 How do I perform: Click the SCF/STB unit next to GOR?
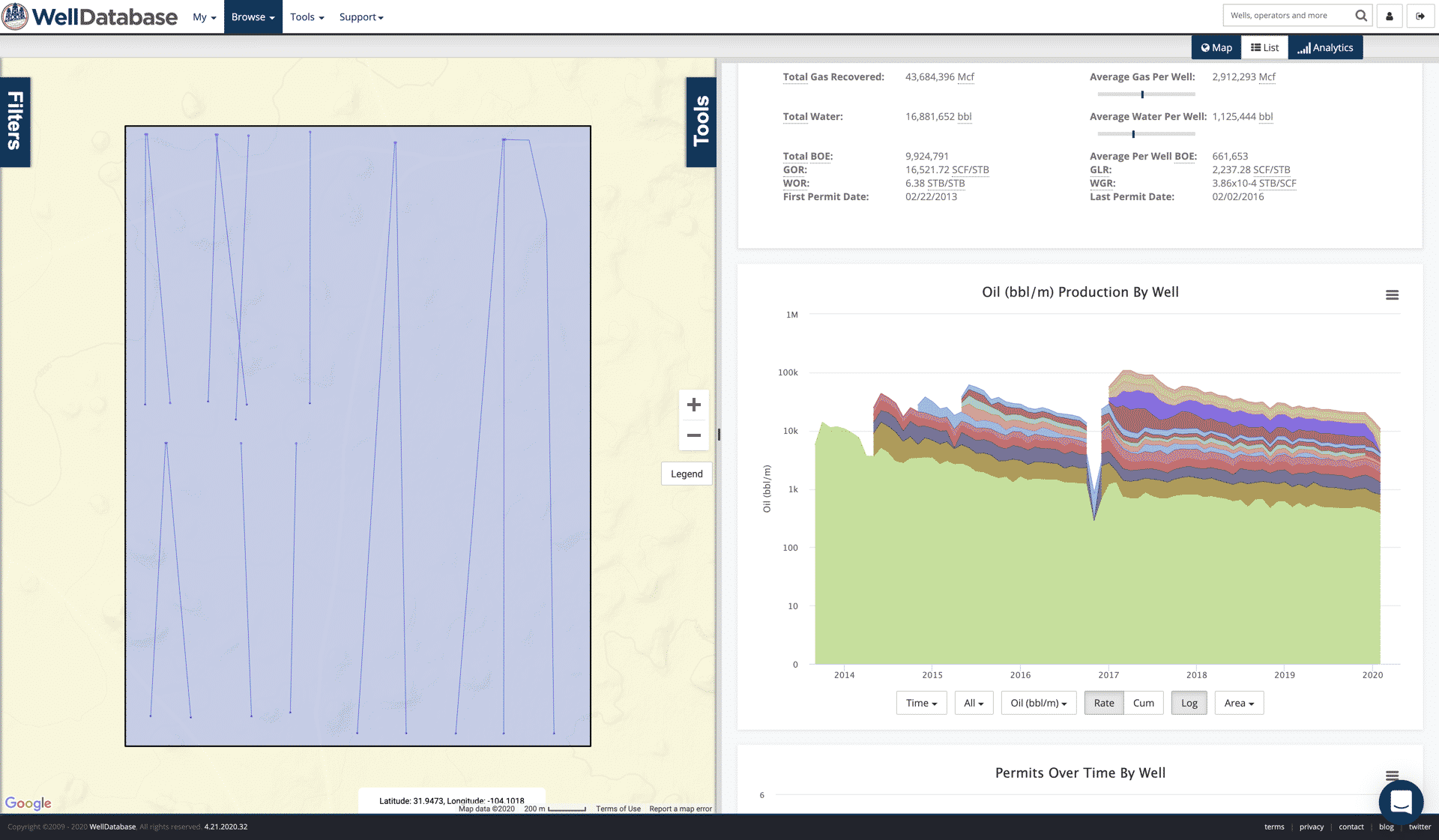[971, 170]
